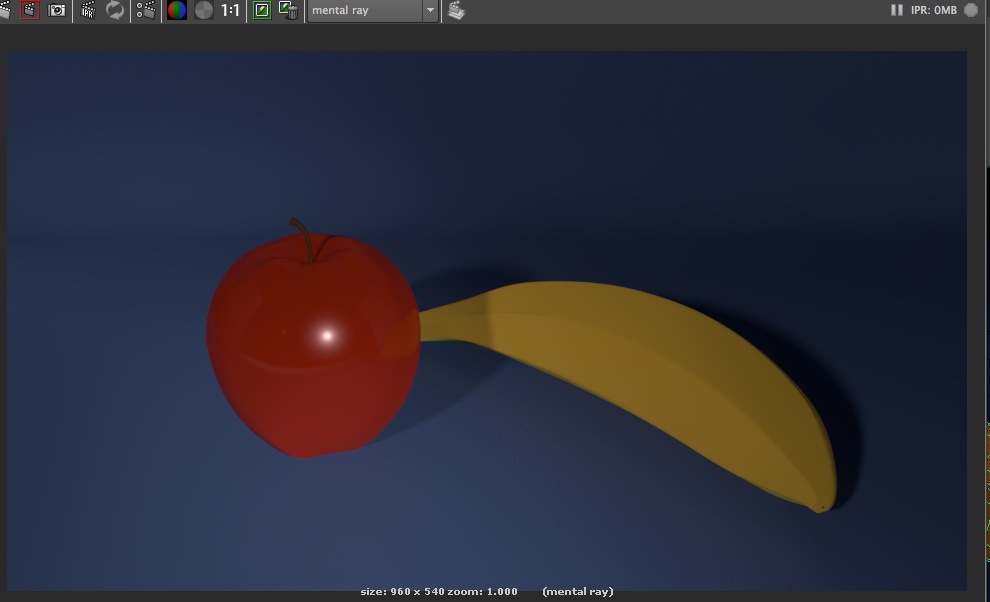
Task: Pause the IPR tuning
Action: (x=896, y=10)
